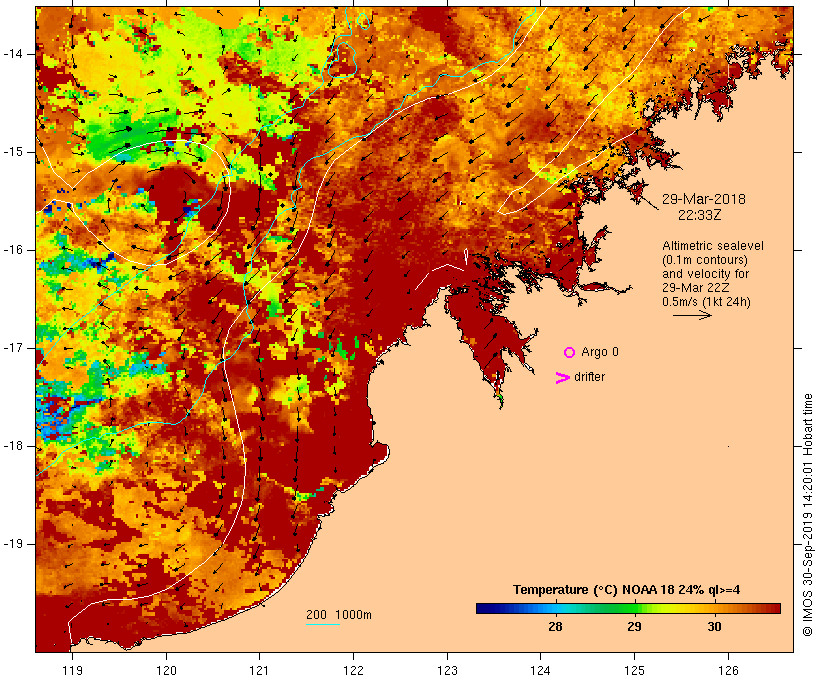Click the '(0.1m contours)' caption text
The height and width of the screenshot is (680, 820).
(705, 260)
